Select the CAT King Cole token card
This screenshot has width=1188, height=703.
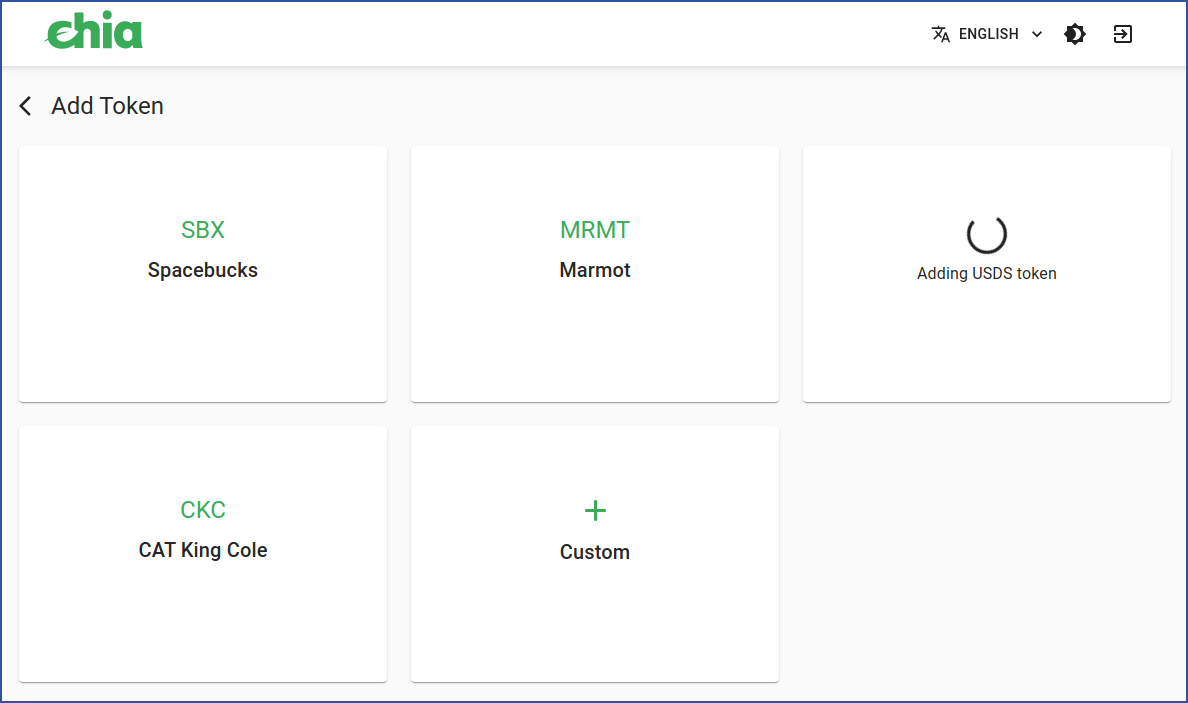tap(203, 554)
